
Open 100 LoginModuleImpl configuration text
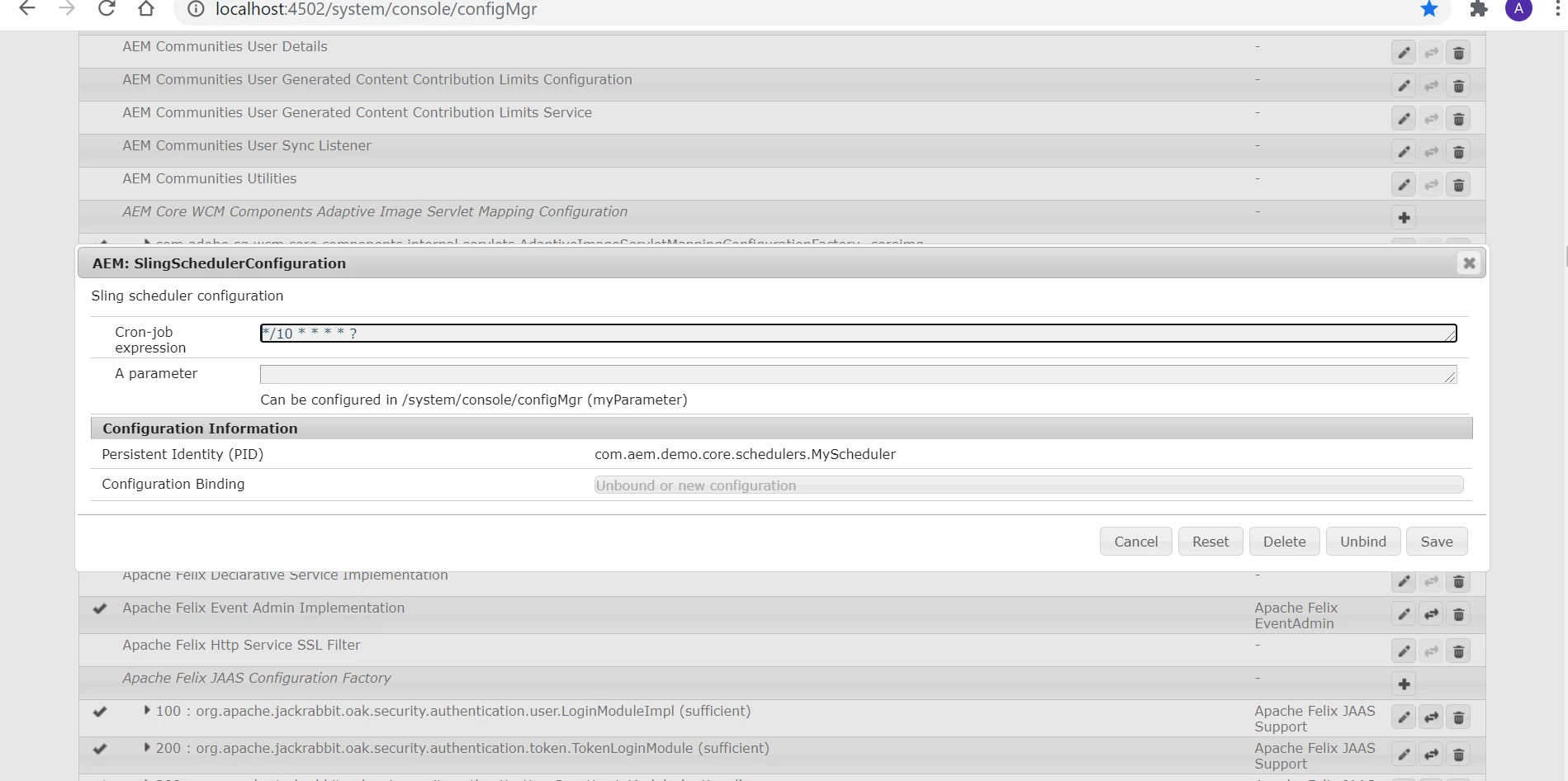coord(453,711)
